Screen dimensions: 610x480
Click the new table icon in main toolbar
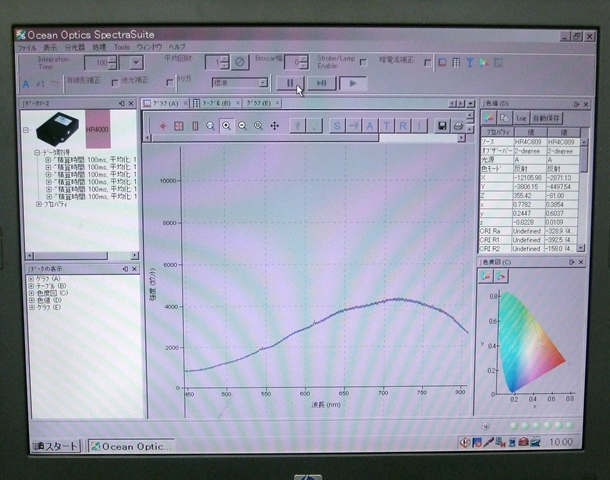pos(456,63)
